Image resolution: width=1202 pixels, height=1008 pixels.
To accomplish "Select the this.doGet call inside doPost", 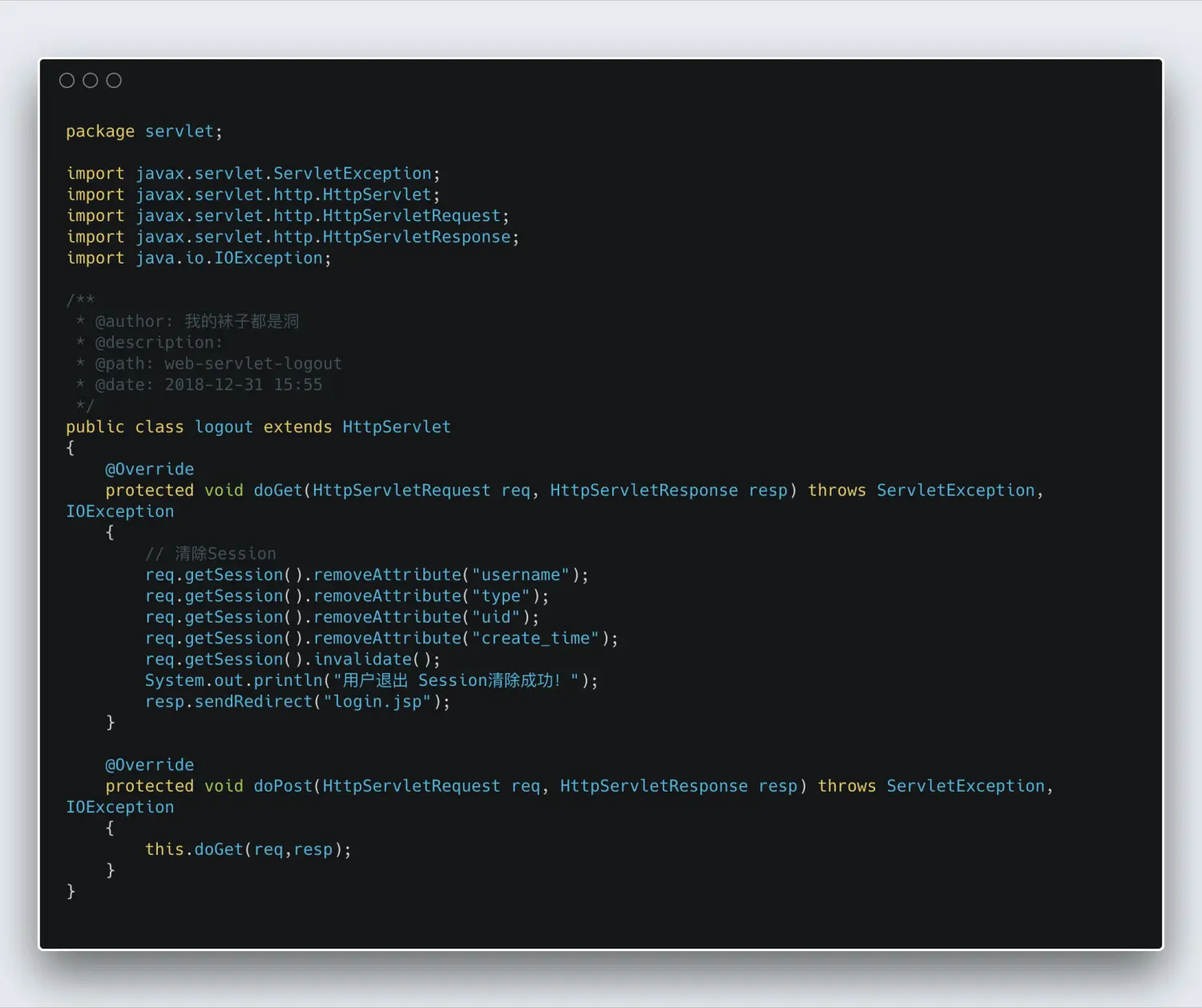I will point(247,849).
